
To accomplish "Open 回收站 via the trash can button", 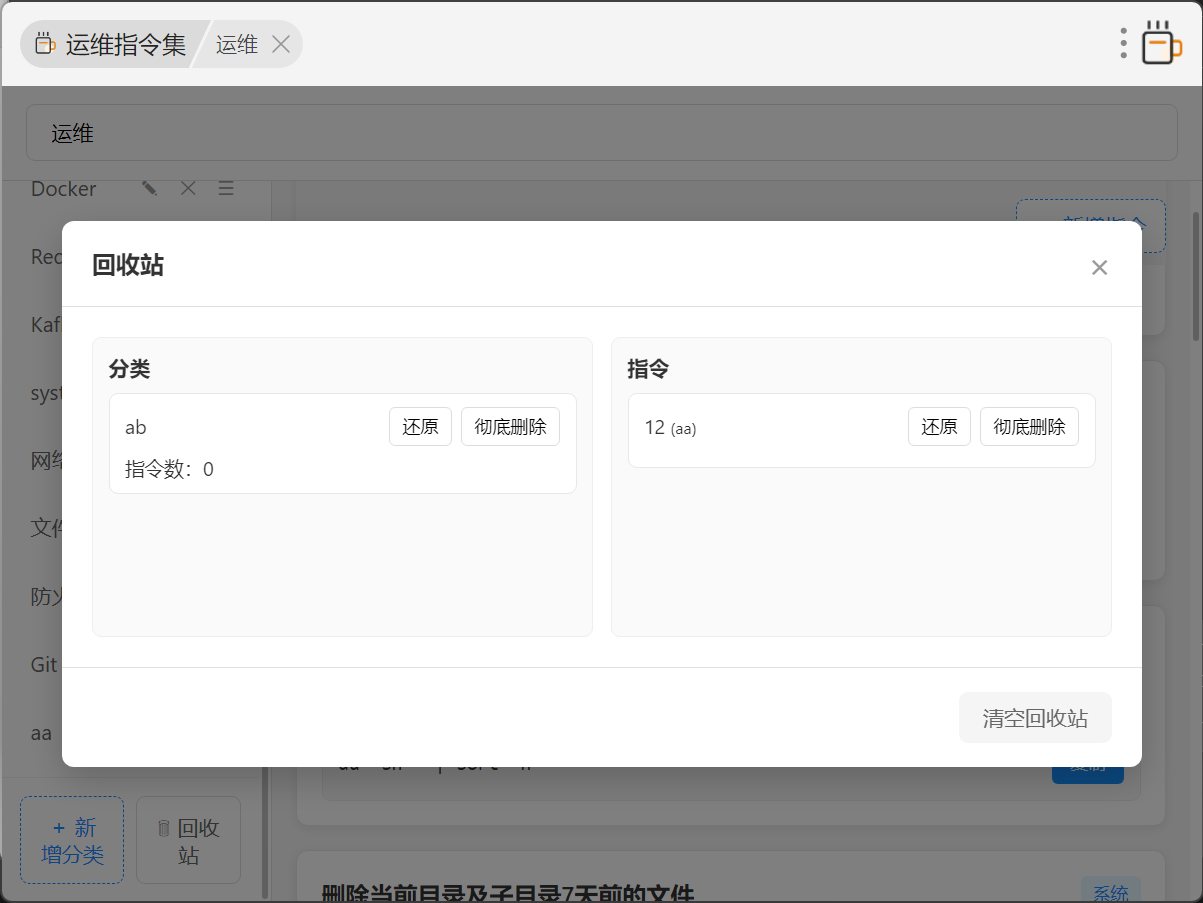I will tap(188, 841).
